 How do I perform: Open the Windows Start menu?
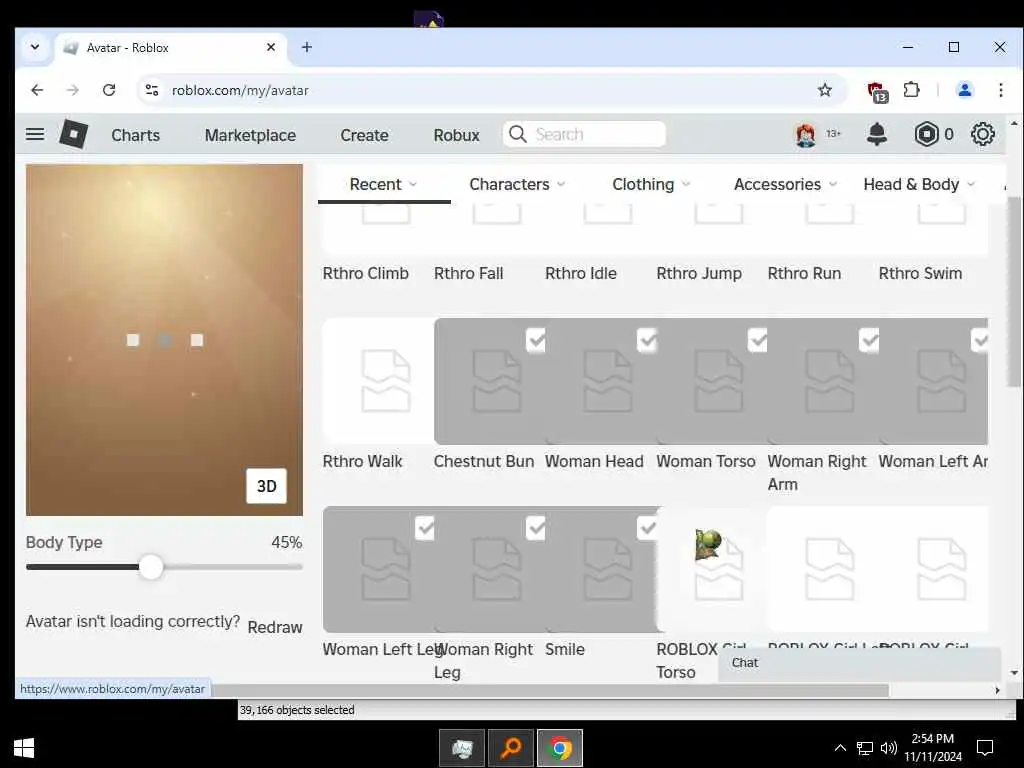click(24, 748)
